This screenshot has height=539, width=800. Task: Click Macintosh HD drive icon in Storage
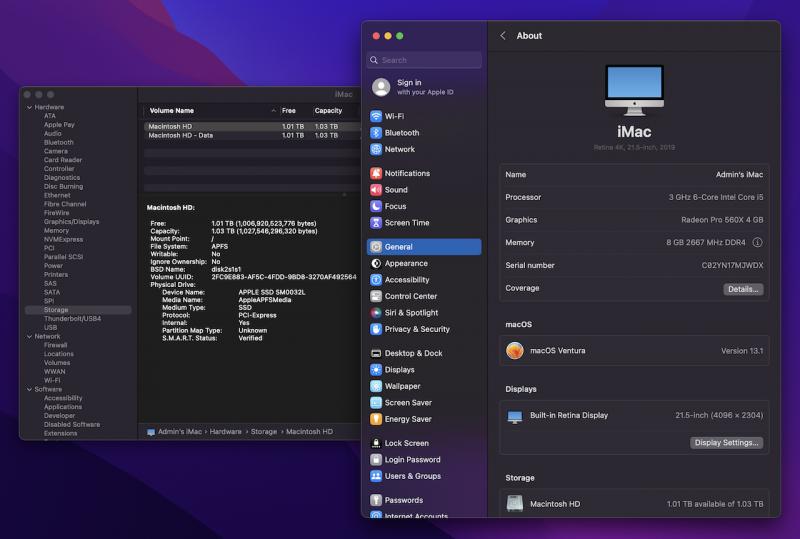pyautogui.click(x=515, y=504)
